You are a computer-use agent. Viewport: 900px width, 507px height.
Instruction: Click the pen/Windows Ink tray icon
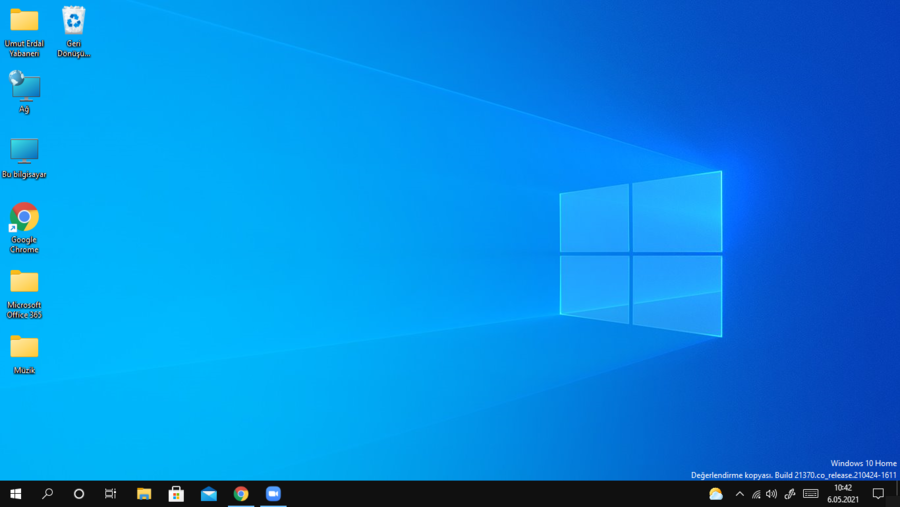coord(790,494)
